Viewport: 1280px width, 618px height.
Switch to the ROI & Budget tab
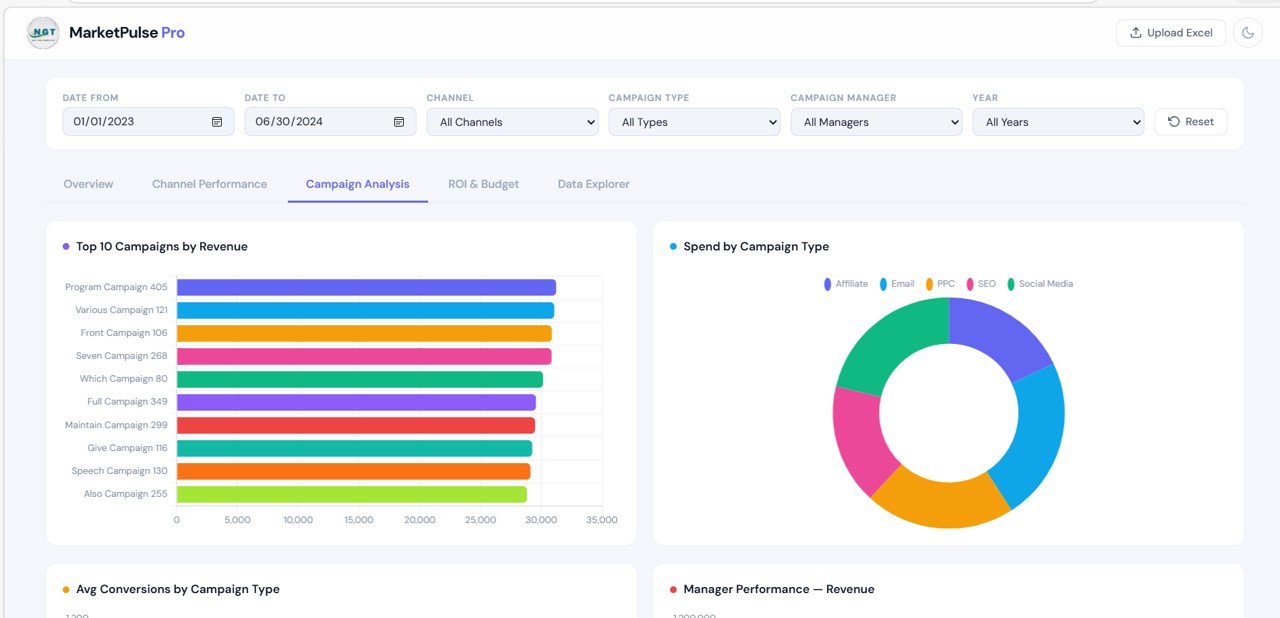483,184
